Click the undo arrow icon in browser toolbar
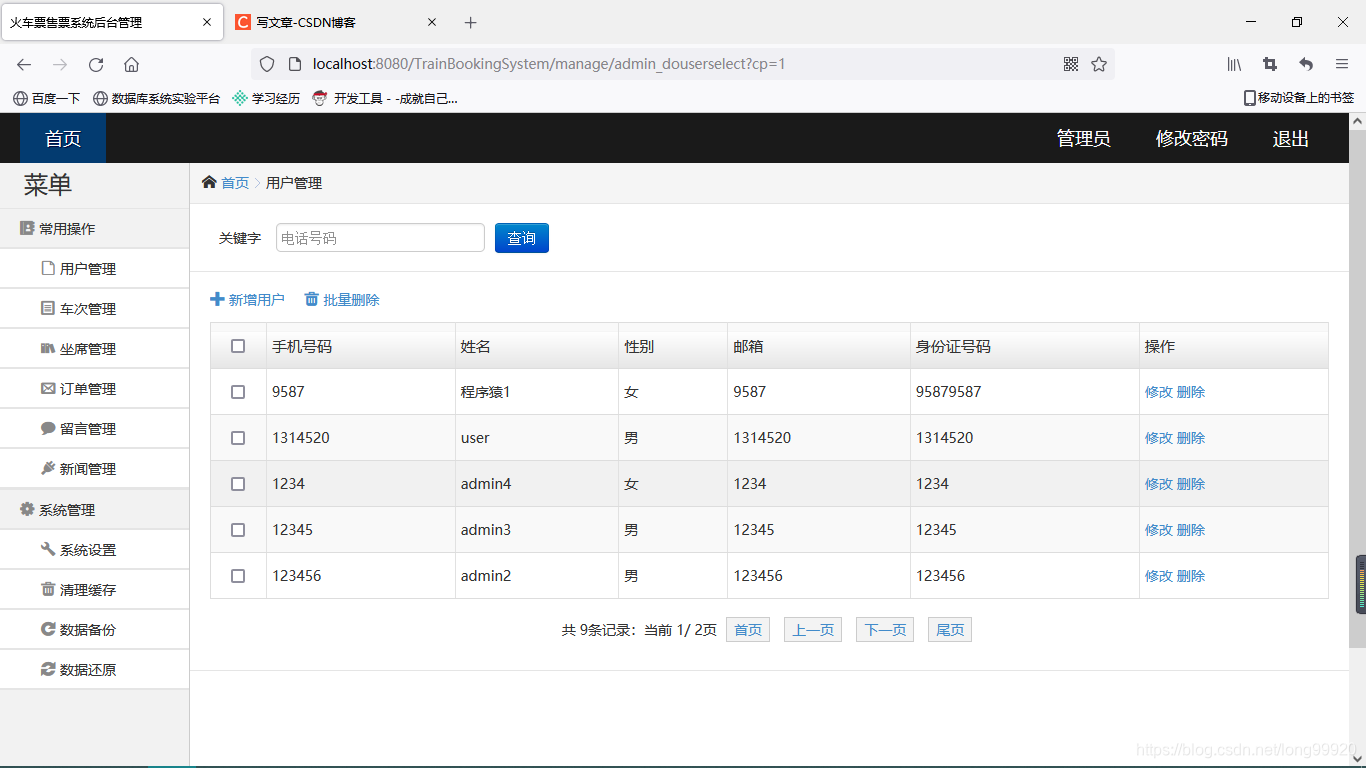This screenshot has height=768, width=1366. pos(1306,64)
